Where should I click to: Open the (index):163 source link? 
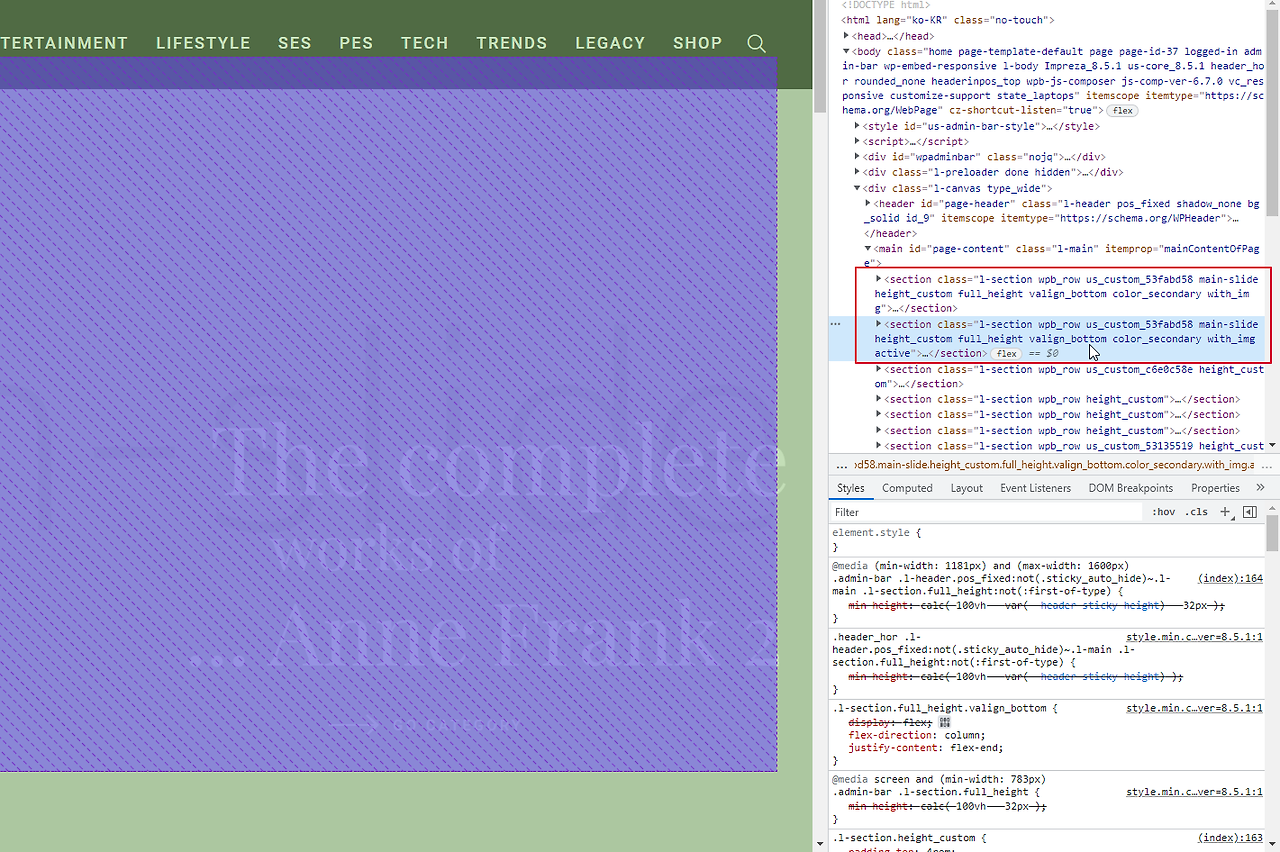point(1230,838)
